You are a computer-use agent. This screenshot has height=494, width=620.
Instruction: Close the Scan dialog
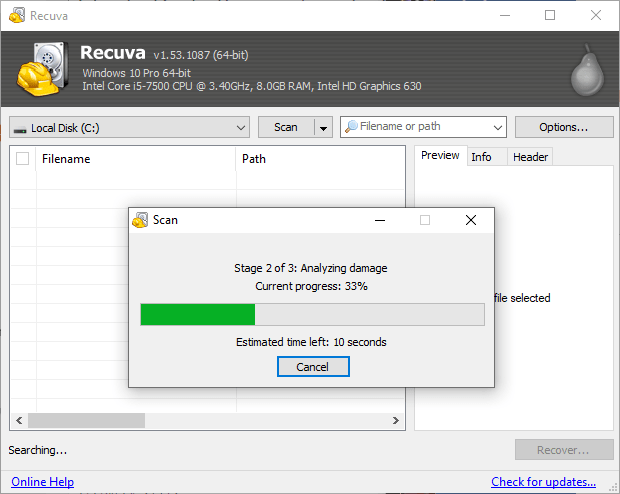tap(471, 220)
